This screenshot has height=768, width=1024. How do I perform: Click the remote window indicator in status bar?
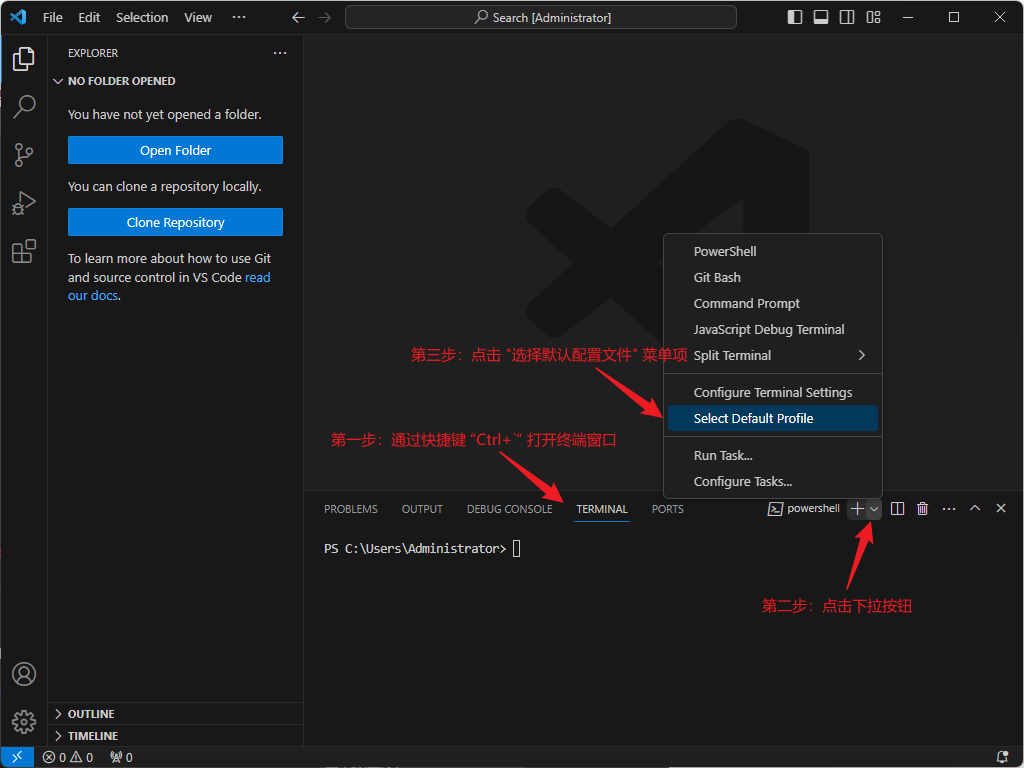(x=17, y=757)
